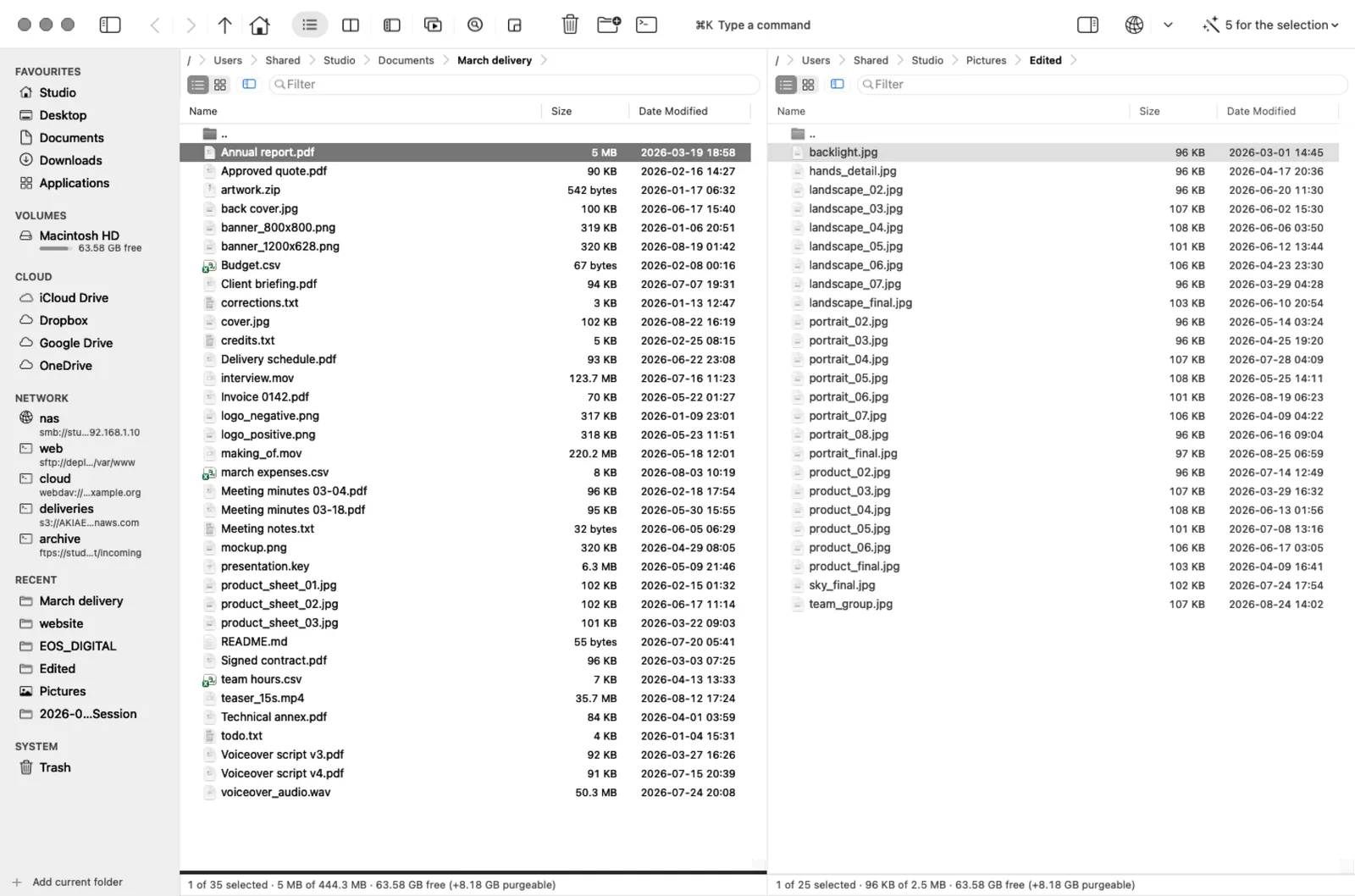The image size is (1355, 896).
Task: Click the magic wand actions icon
Action: tap(1211, 25)
